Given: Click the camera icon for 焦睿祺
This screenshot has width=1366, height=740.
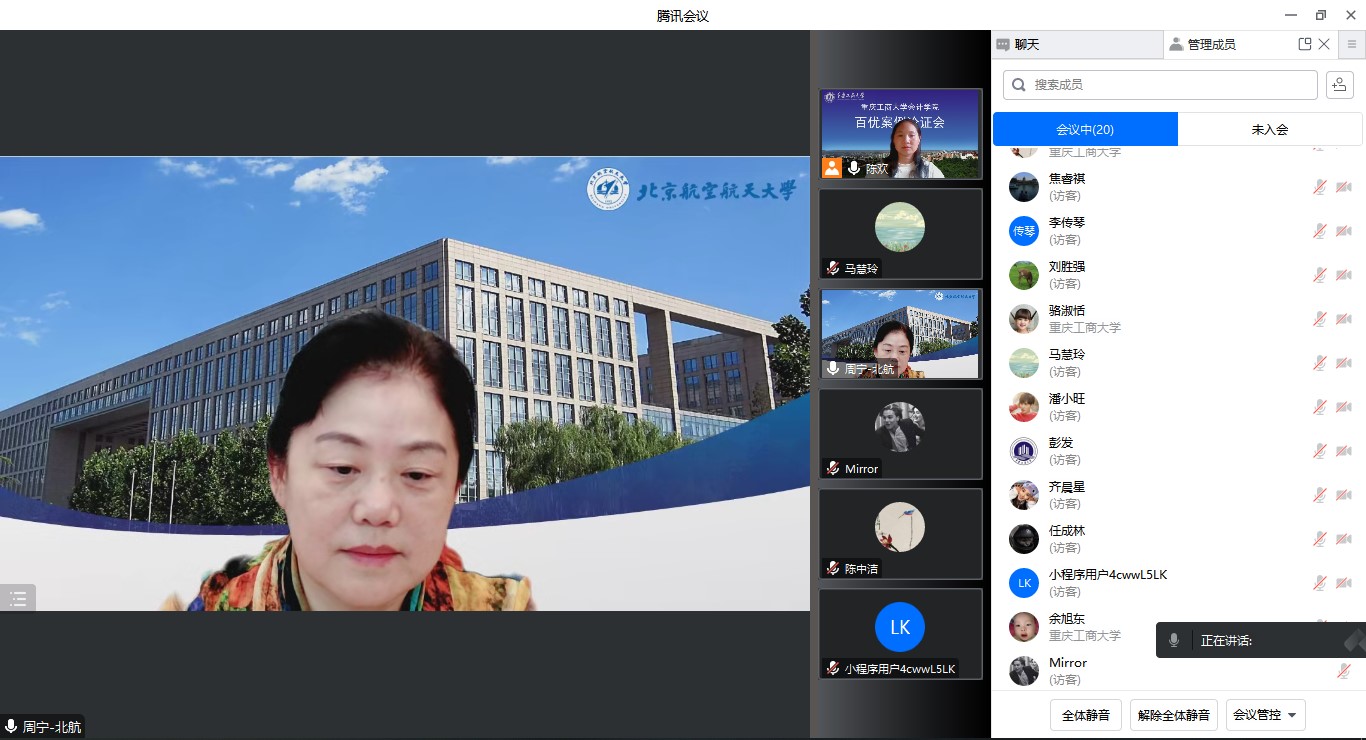Looking at the screenshot, I should tap(1343, 187).
